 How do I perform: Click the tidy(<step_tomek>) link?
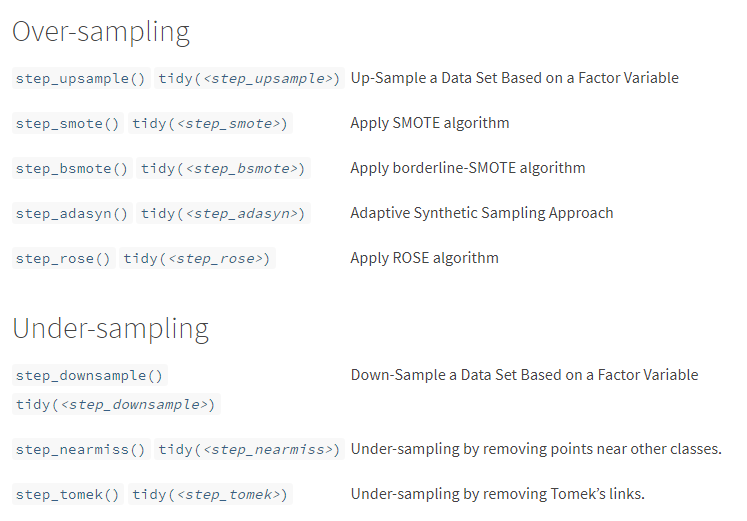209,494
